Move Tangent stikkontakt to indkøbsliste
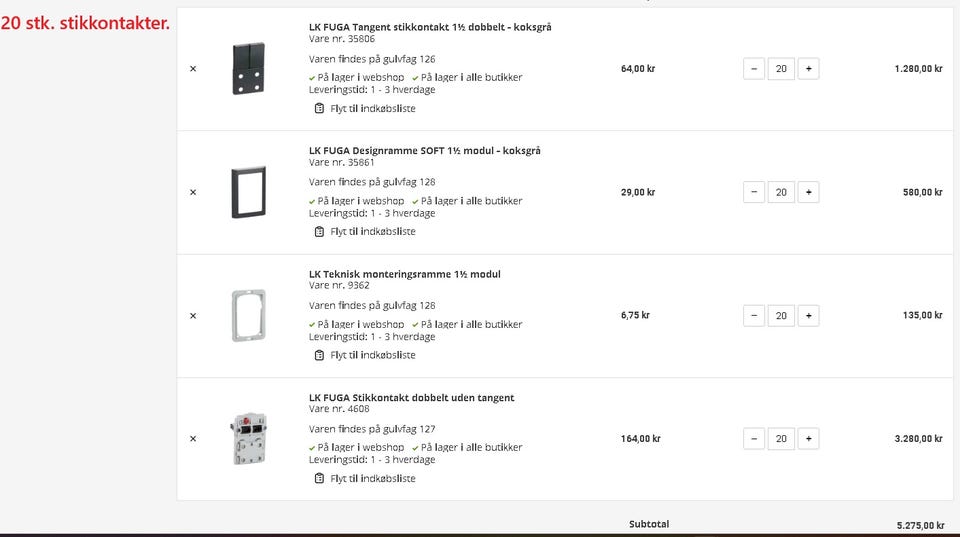The width and height of the screenshot is (960, 537). (372, 108)
